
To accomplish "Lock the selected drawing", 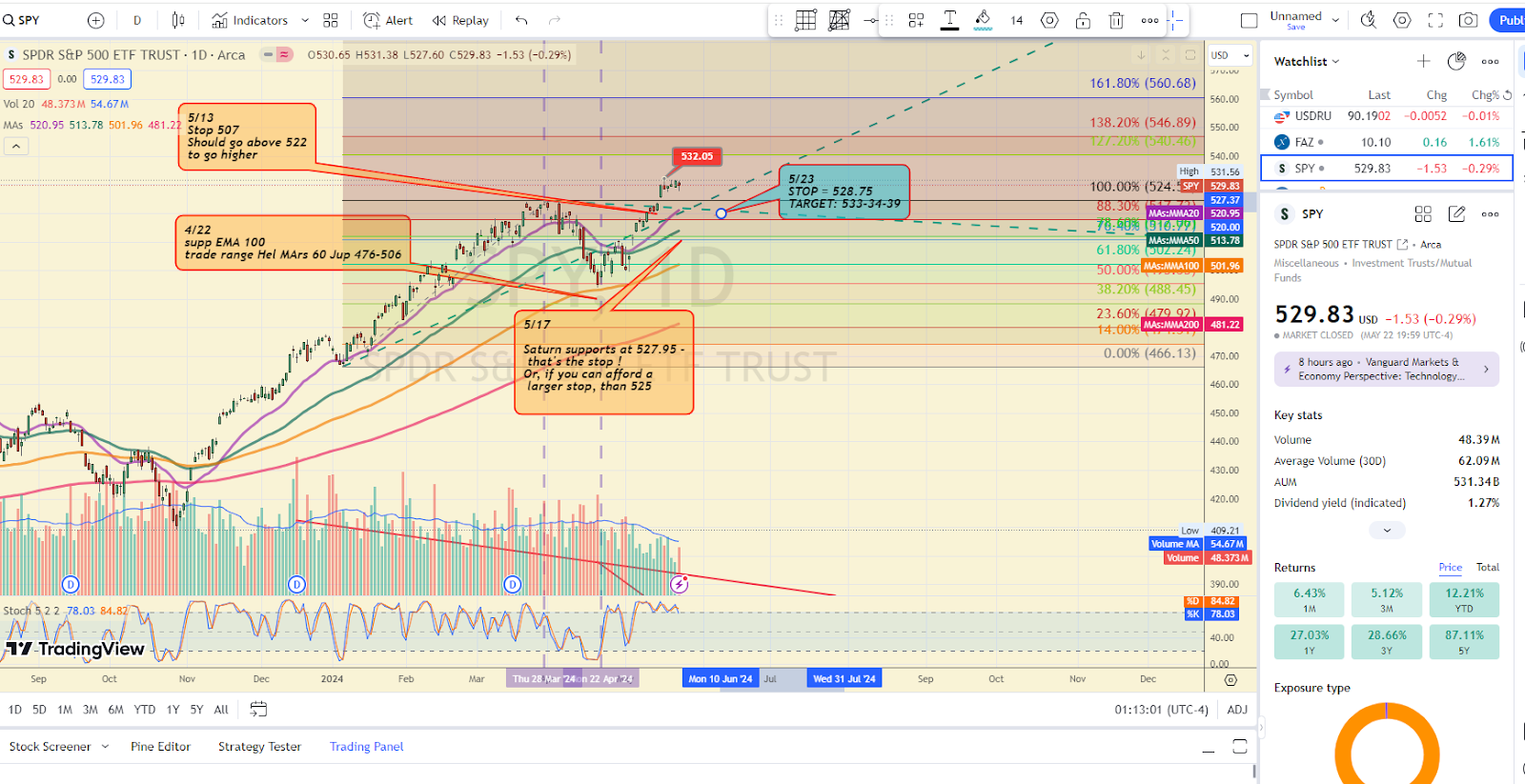I will pyautogui.click(x=1083, y=20).
